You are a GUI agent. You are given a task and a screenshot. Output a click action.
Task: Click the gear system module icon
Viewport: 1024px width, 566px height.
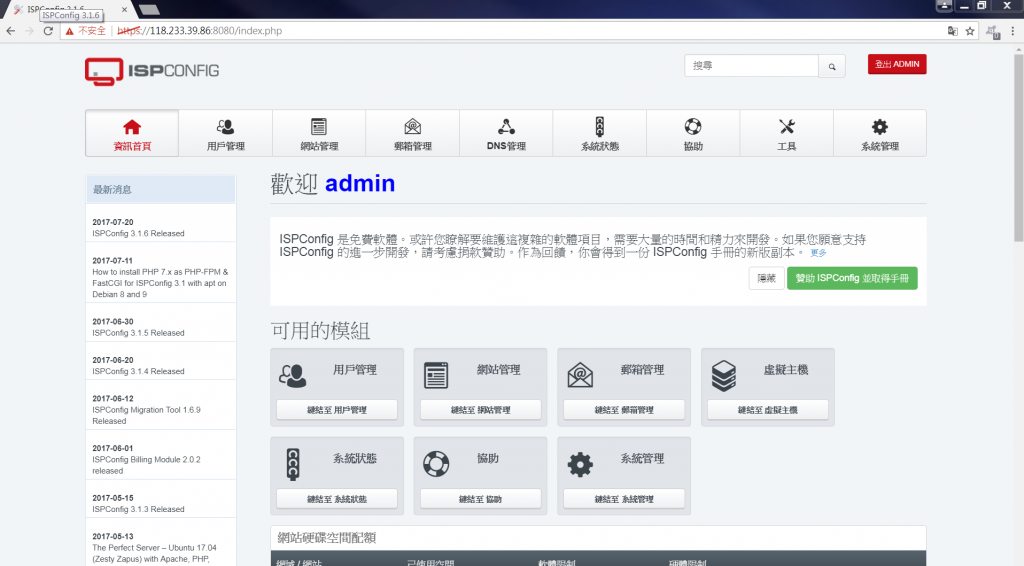pyautogui.click(x=580, y=464)
